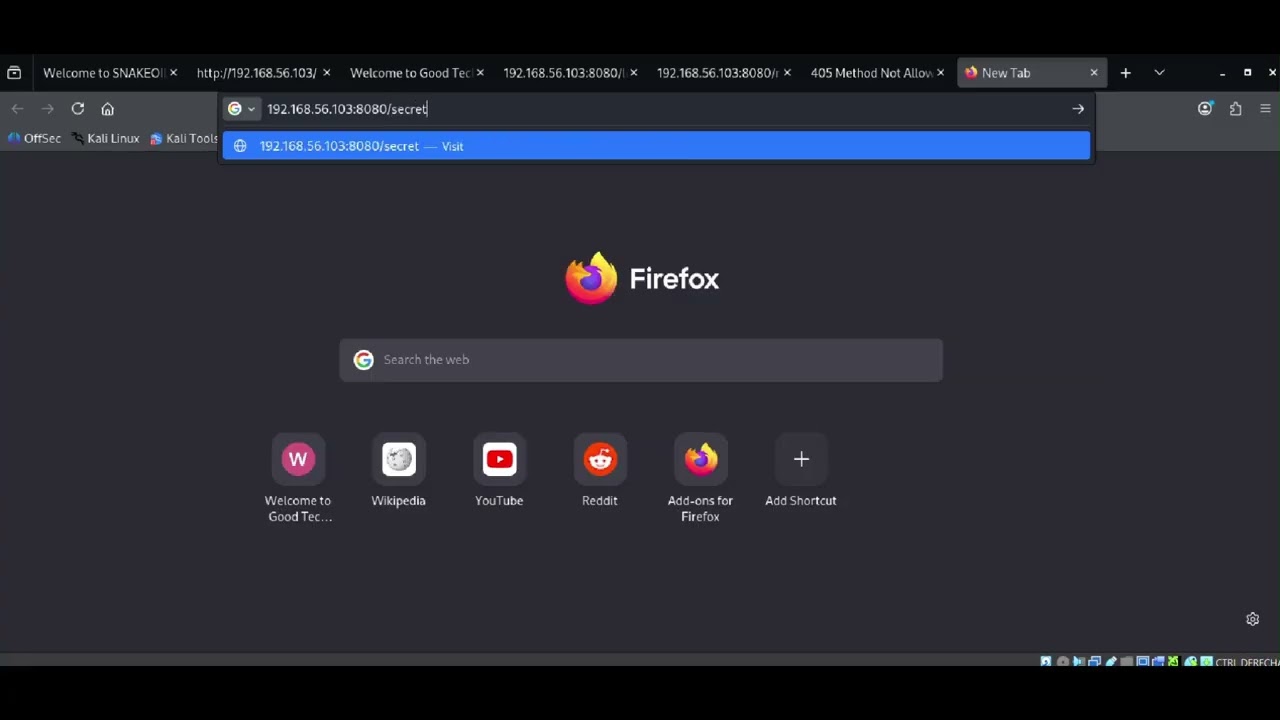Image resolution: width=1280 pixels, height=720 pixels.
Task: Expand the Google search engine selector
Action: click(x=241, y=109)
